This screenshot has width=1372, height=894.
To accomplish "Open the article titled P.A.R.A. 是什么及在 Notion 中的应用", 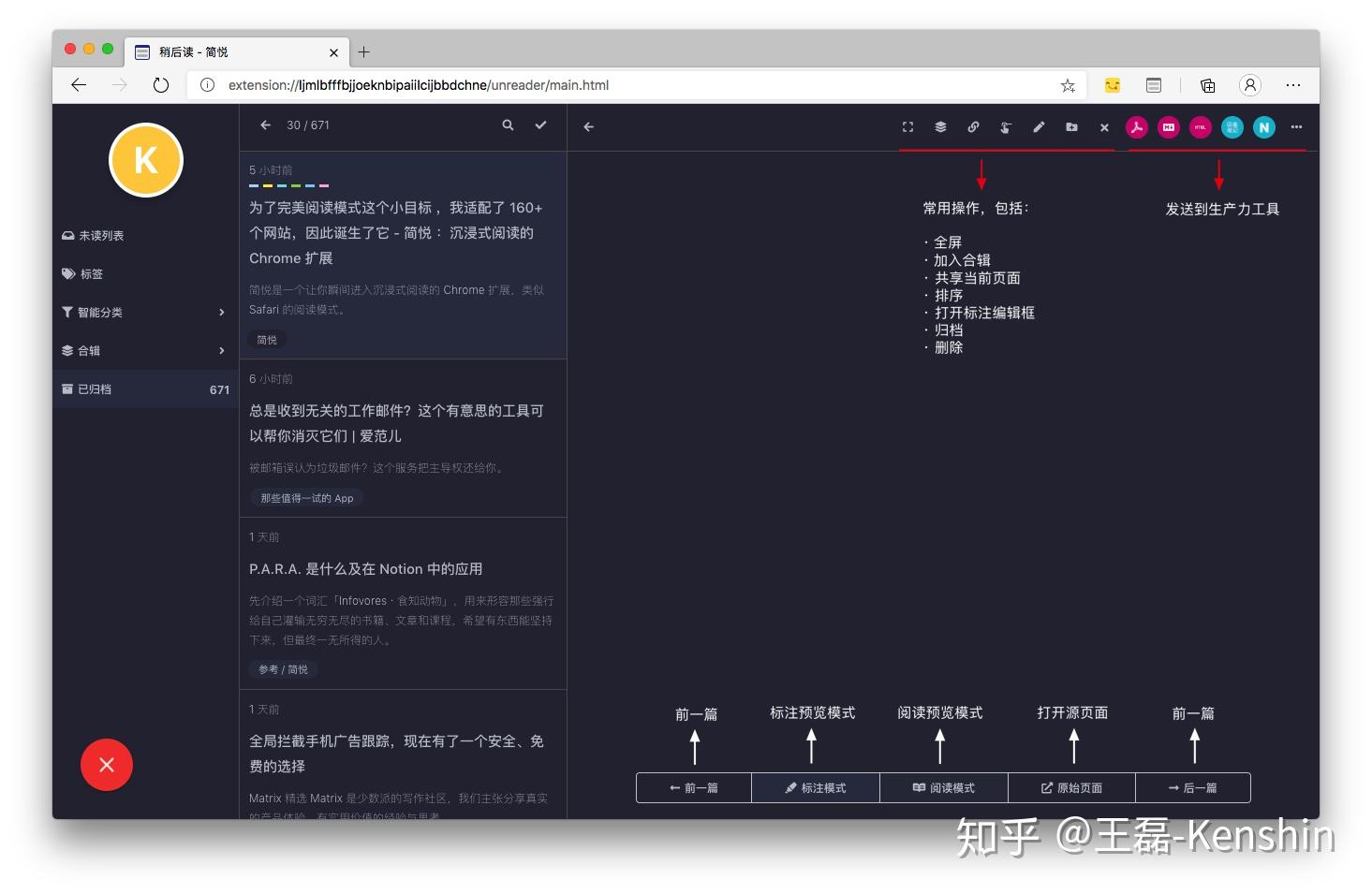I will [x=366, y=569].
